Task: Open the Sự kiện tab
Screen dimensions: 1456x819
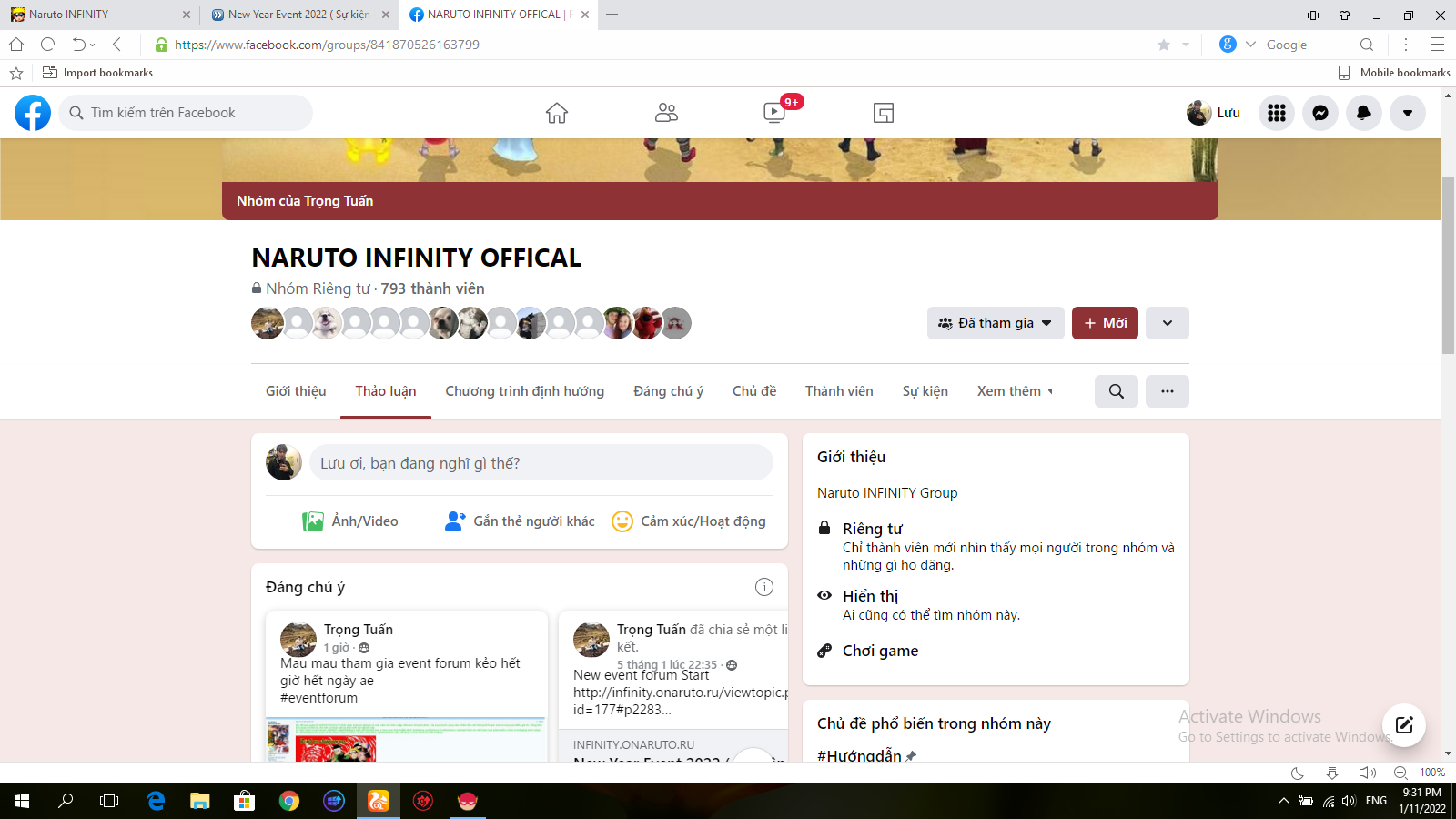Action: (925, 391)
